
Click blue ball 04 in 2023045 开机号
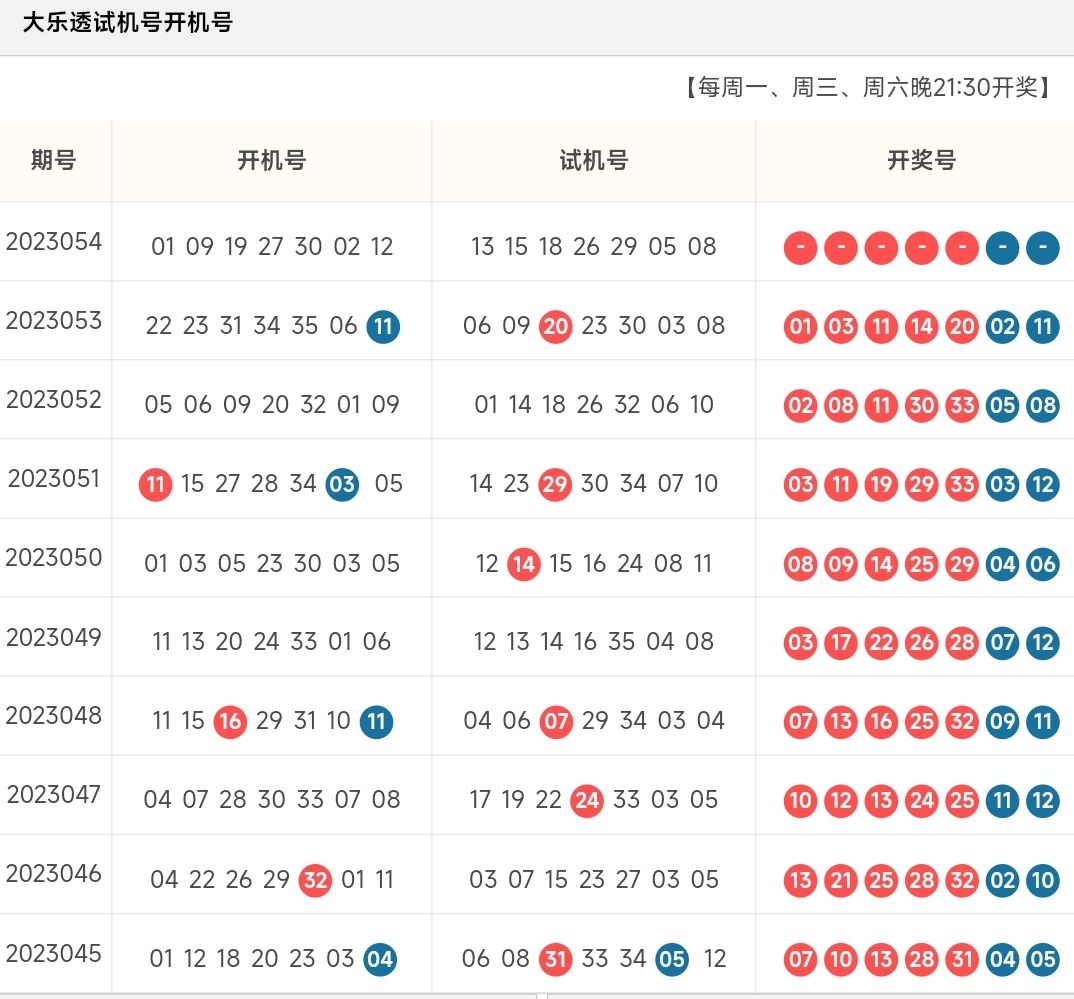pos(380,959)
